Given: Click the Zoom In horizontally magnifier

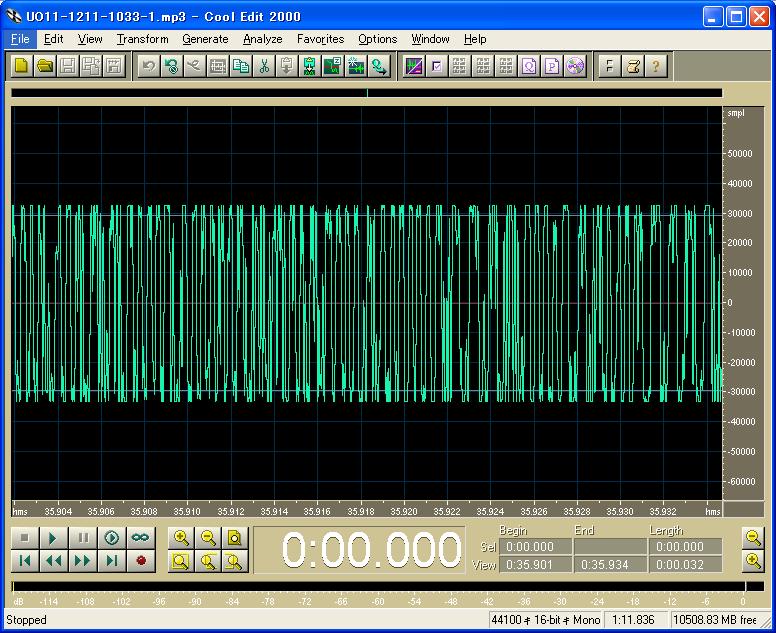Looking at the screenshot, I should (x=181, y=537).
